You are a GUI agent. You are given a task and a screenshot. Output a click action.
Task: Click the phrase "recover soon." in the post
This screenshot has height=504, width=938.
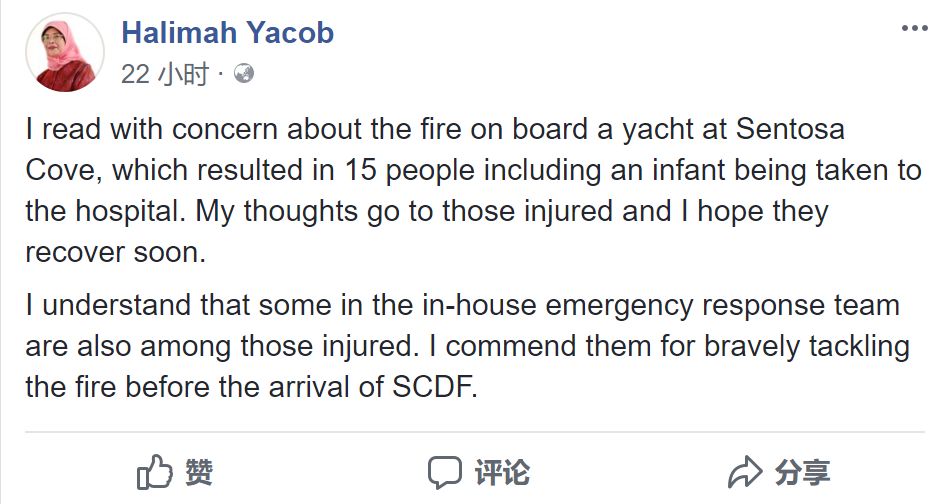pos(116,252)
